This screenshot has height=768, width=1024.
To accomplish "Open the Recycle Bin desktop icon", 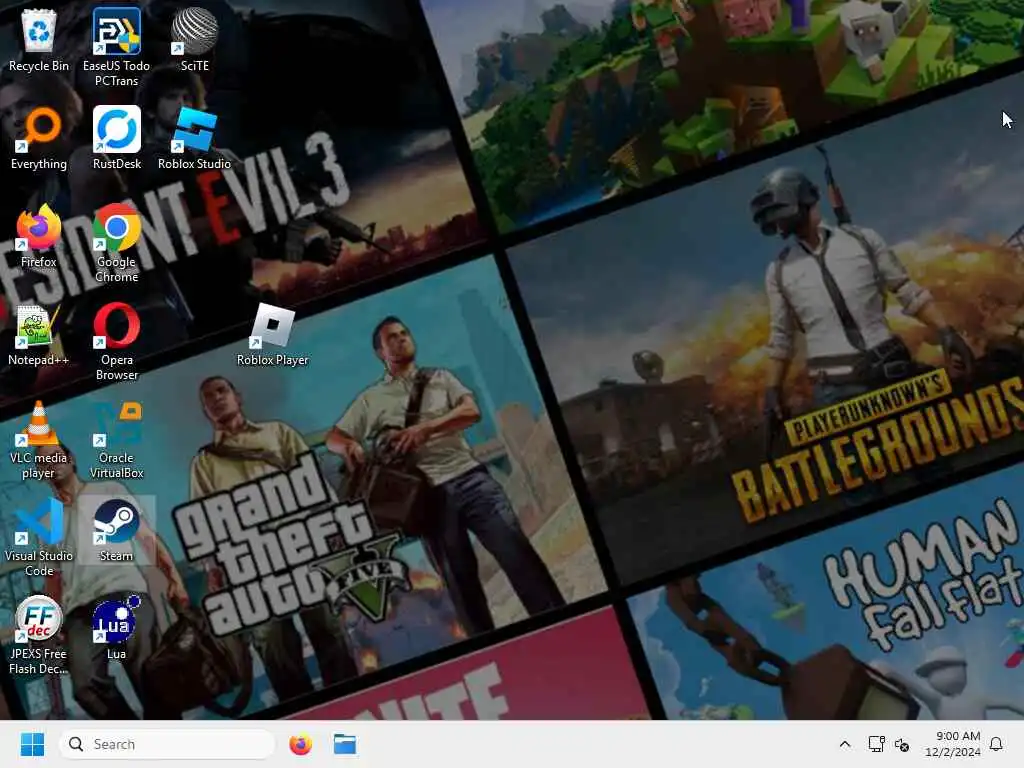I will pos(39,40).
